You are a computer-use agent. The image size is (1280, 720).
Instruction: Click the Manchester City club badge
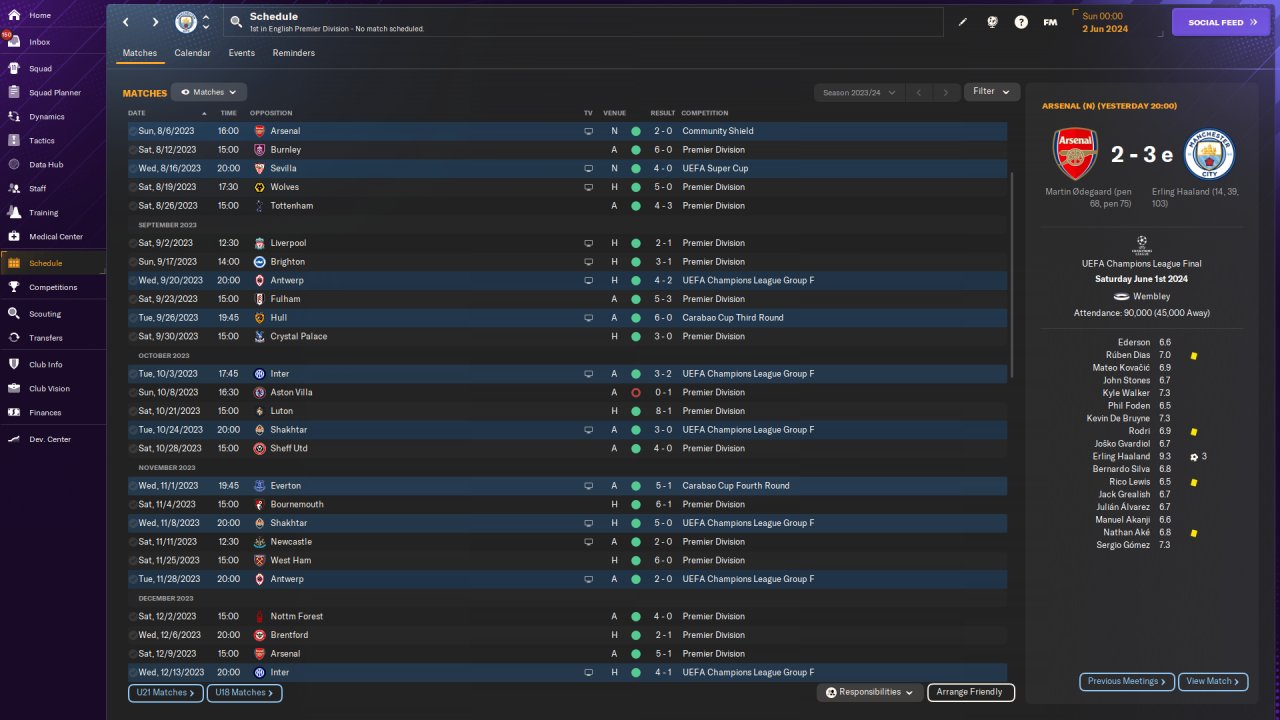click(x=186, y=22)
